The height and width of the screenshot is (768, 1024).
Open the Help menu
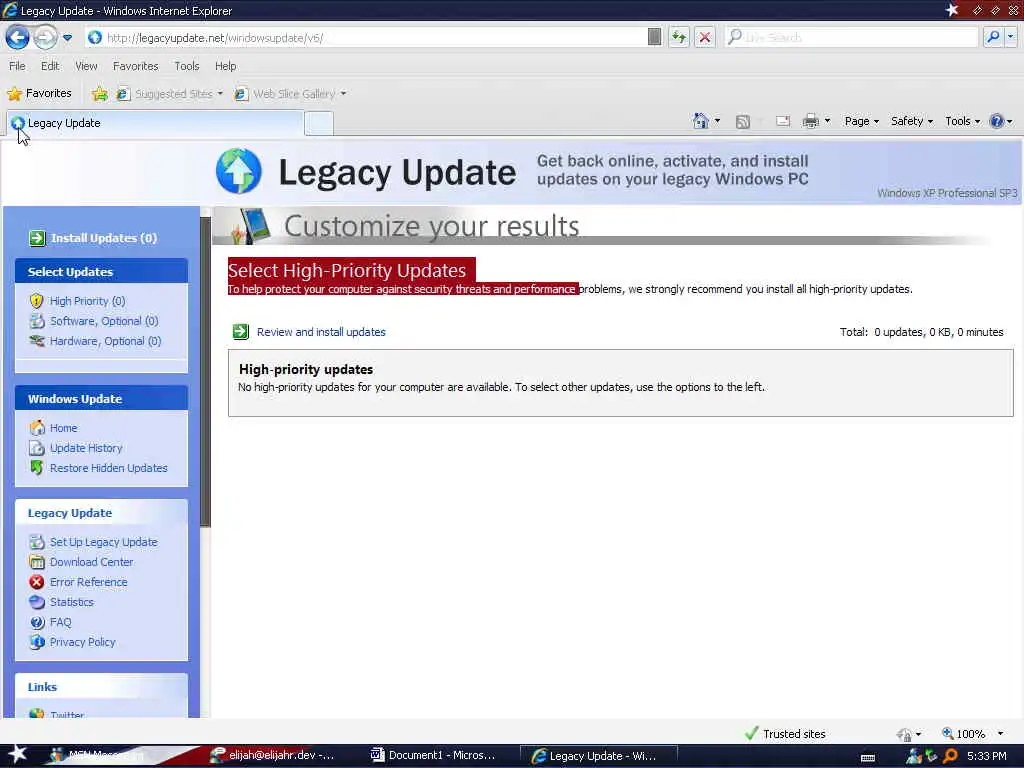[225, 66]
